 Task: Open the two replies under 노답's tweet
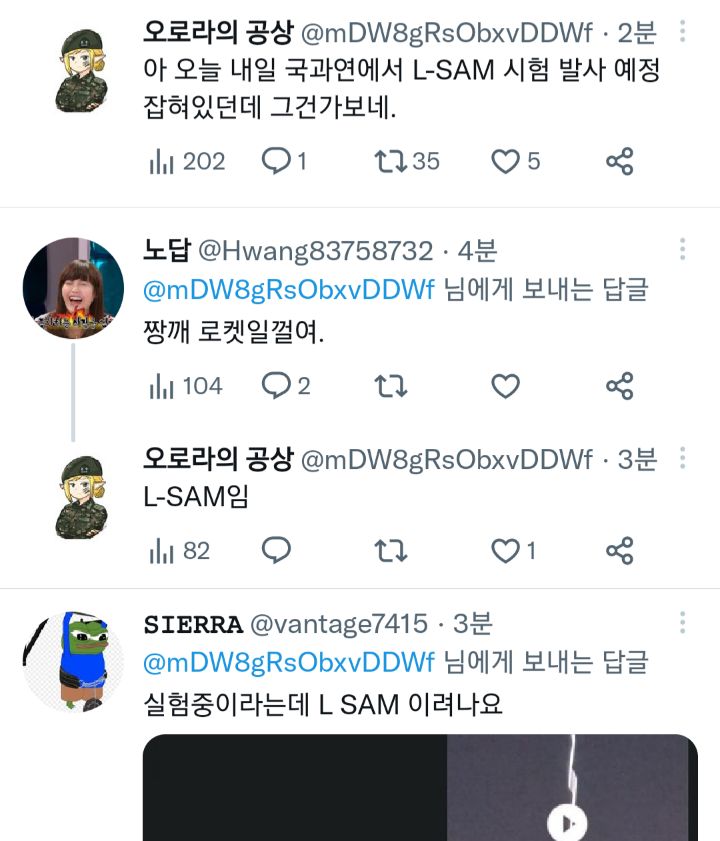pyautogui.click(x=285, y=386)
